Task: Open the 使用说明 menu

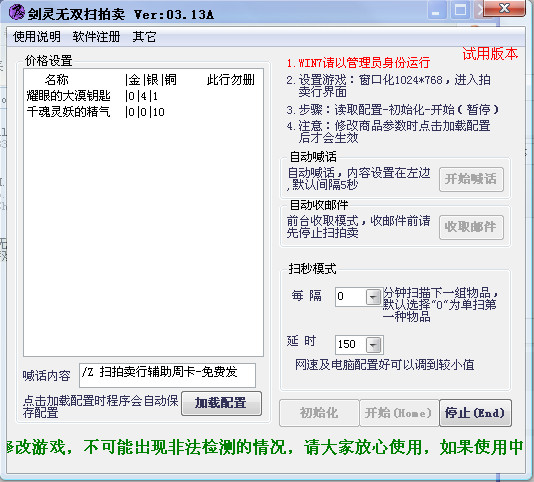Action: [37, 36]
